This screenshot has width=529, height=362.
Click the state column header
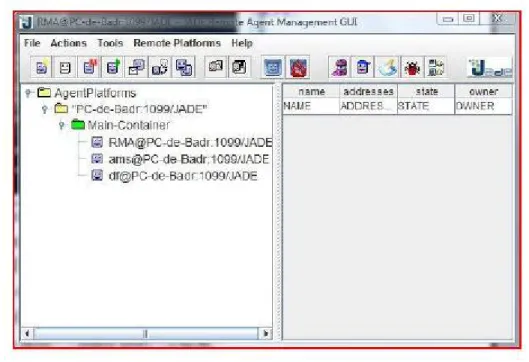point(426,91)
